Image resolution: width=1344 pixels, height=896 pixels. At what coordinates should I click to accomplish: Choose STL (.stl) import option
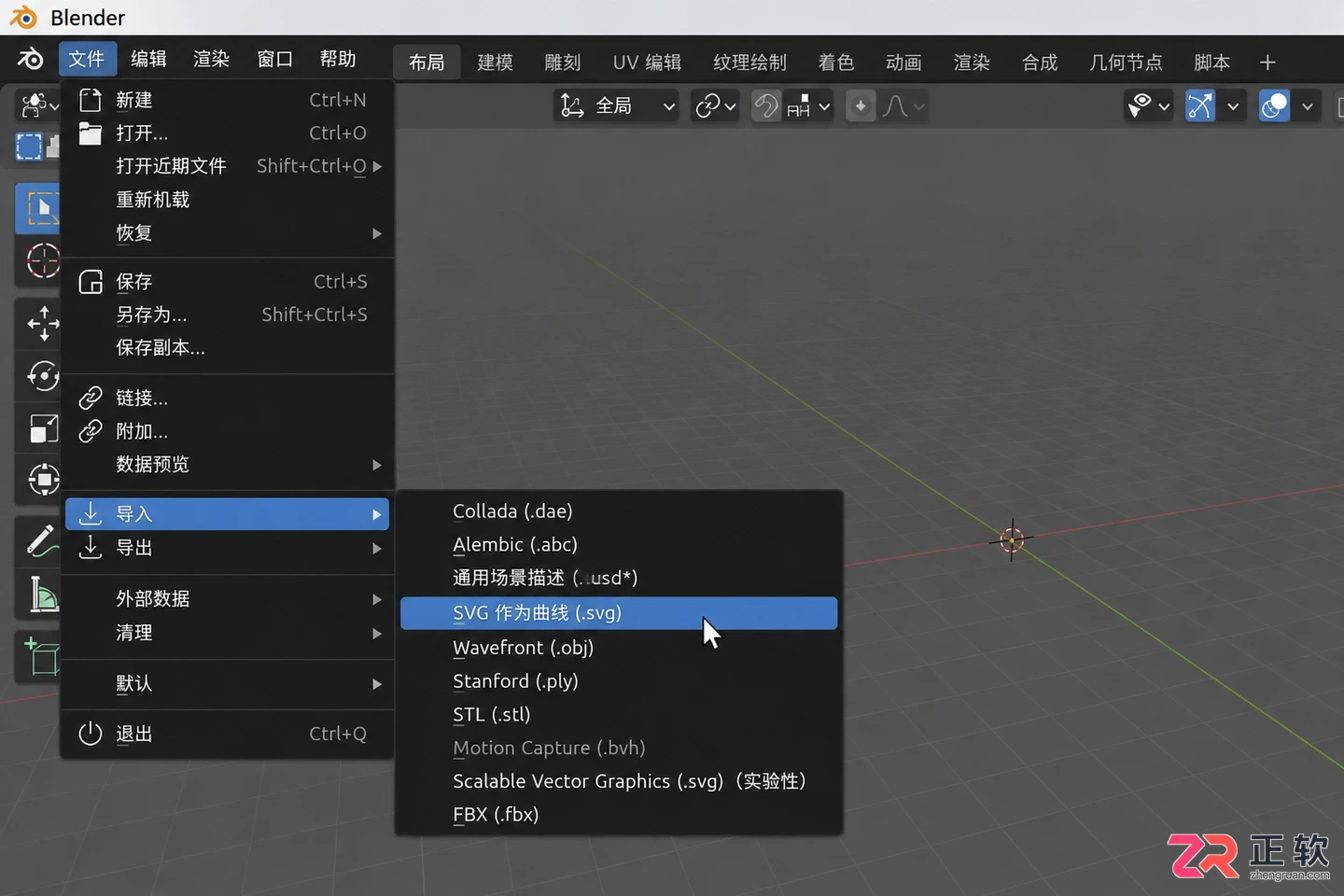(x=619, y=715)
